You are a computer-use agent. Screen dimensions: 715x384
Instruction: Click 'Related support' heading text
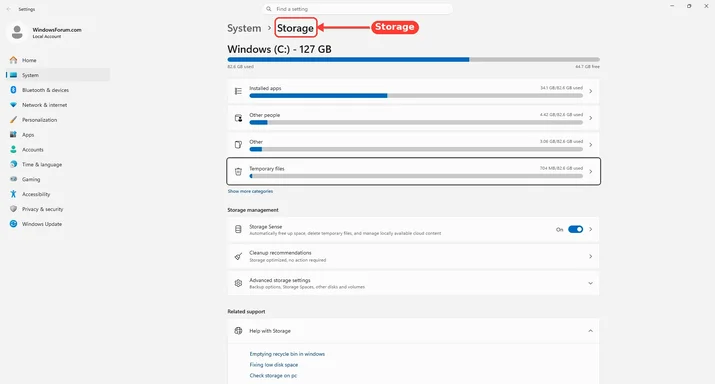point(246,311)
